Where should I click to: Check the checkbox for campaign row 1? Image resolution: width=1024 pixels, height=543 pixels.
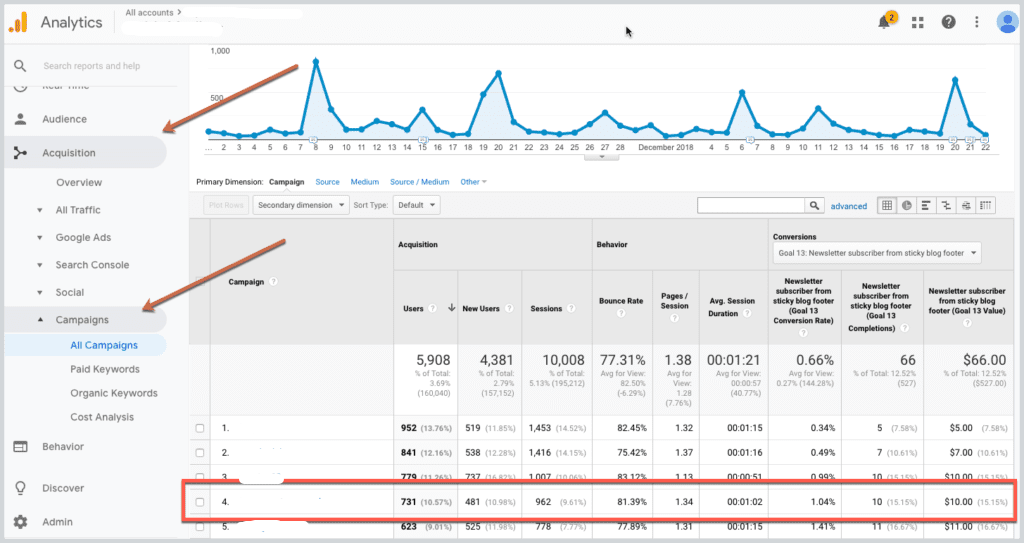click(200, 428)
